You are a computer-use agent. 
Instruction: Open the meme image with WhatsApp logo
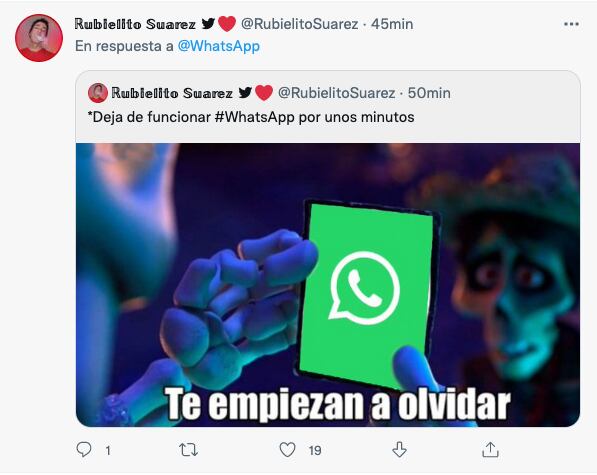click(x=328, y=285)
